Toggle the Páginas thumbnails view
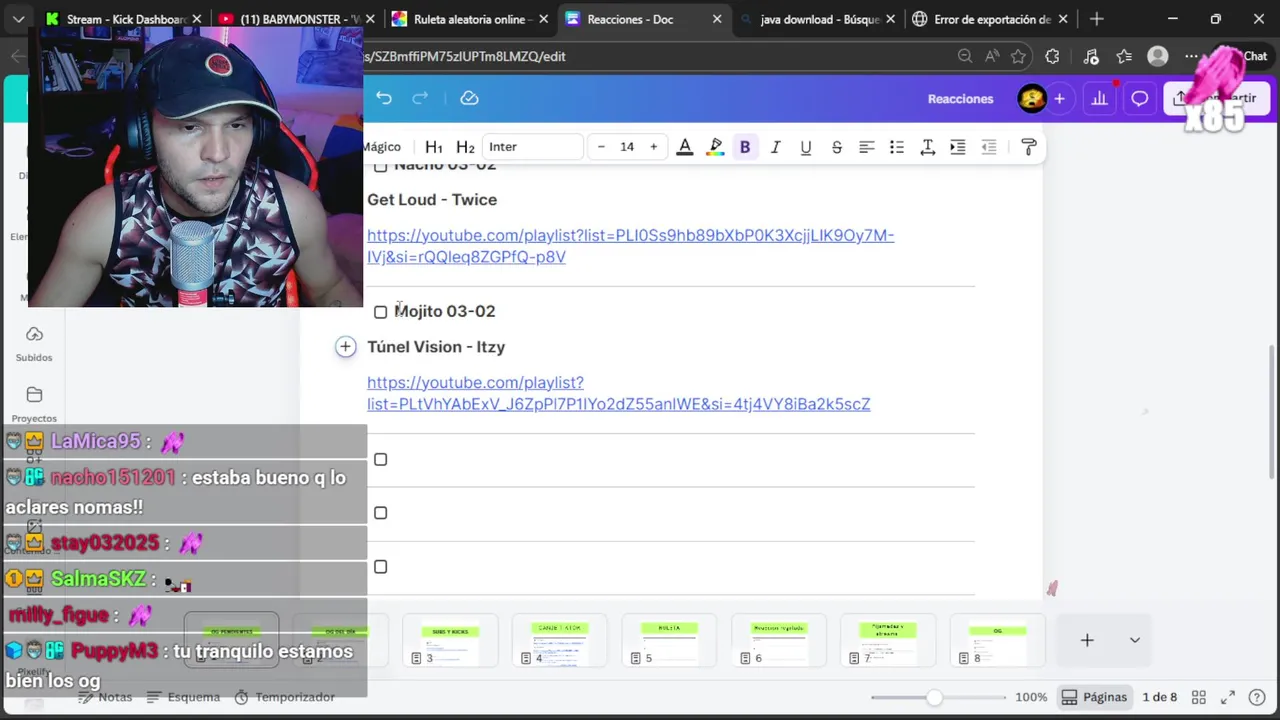The height and width of the screenshot is (720, 1280). pyautogui.click(x=1094, y=697)
